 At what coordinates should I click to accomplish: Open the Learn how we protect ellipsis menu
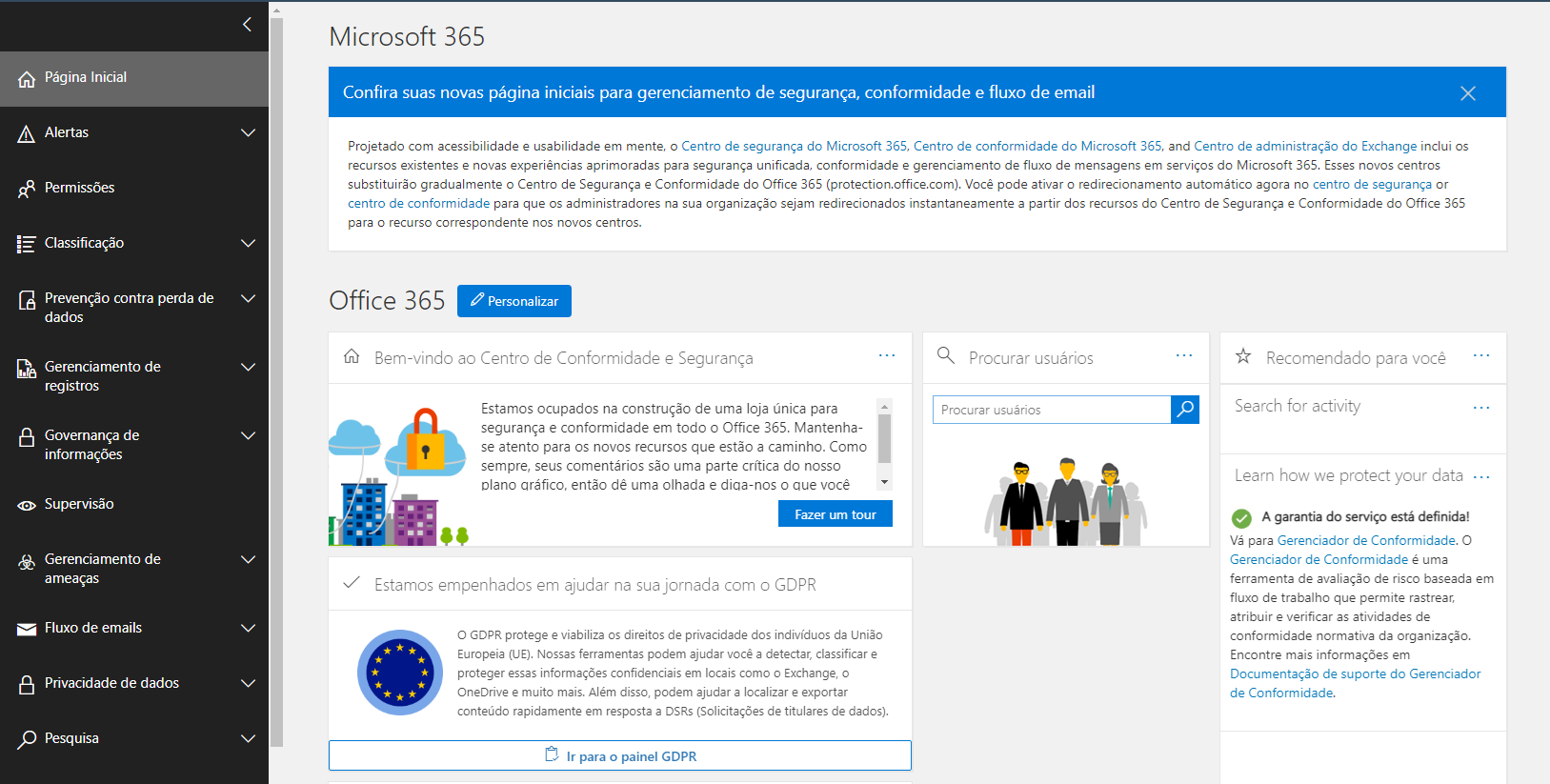[x=1481, y=477]
